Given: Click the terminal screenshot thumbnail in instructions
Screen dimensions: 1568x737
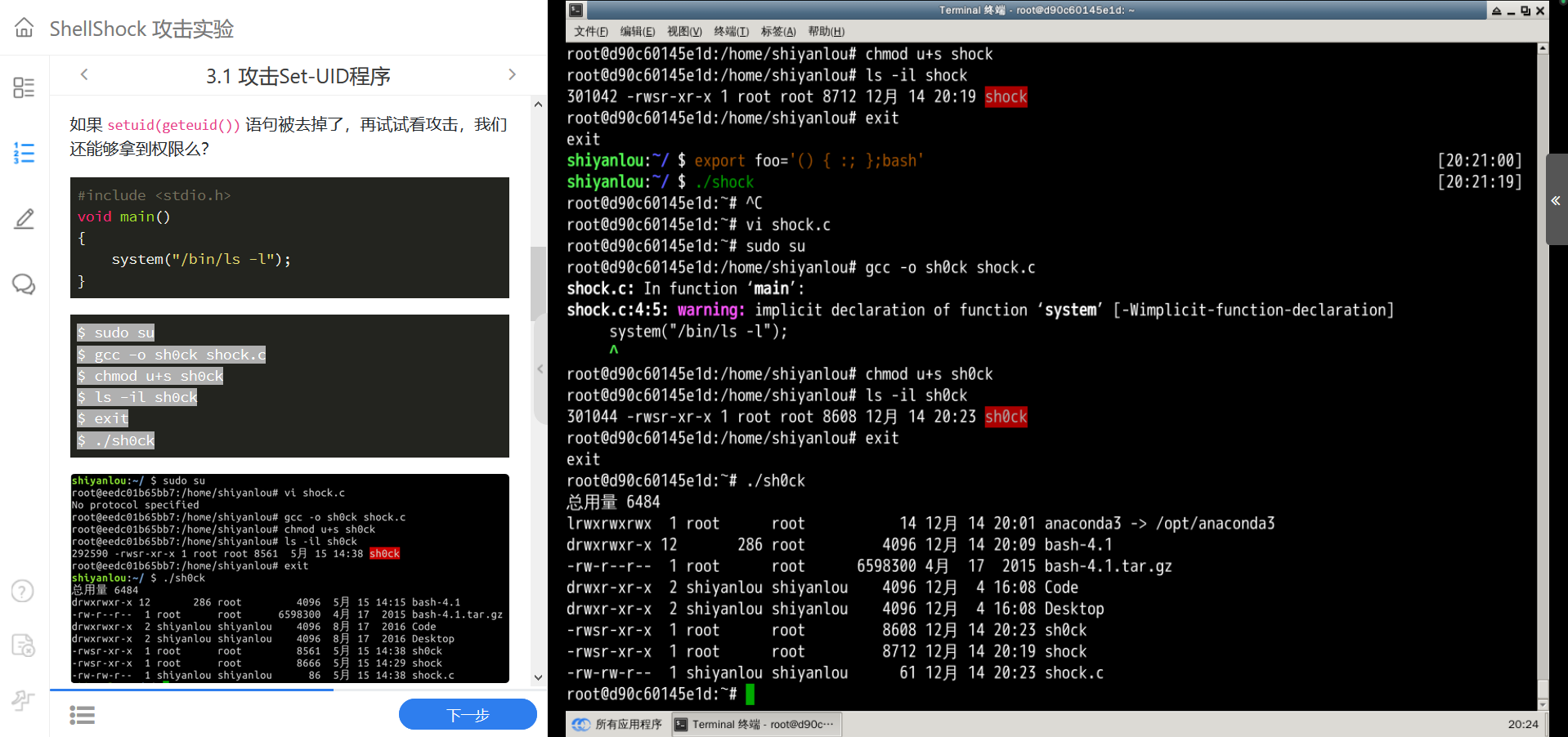Looking at the screenshot, I should (289, 578).
